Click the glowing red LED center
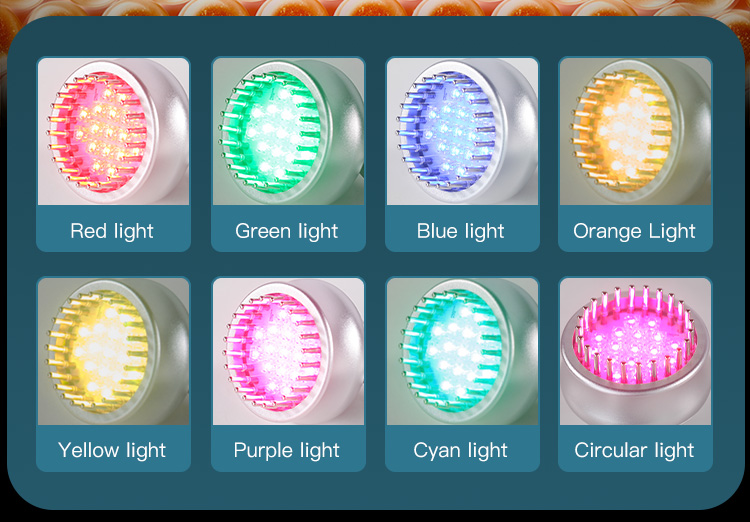 coord(102,132)
